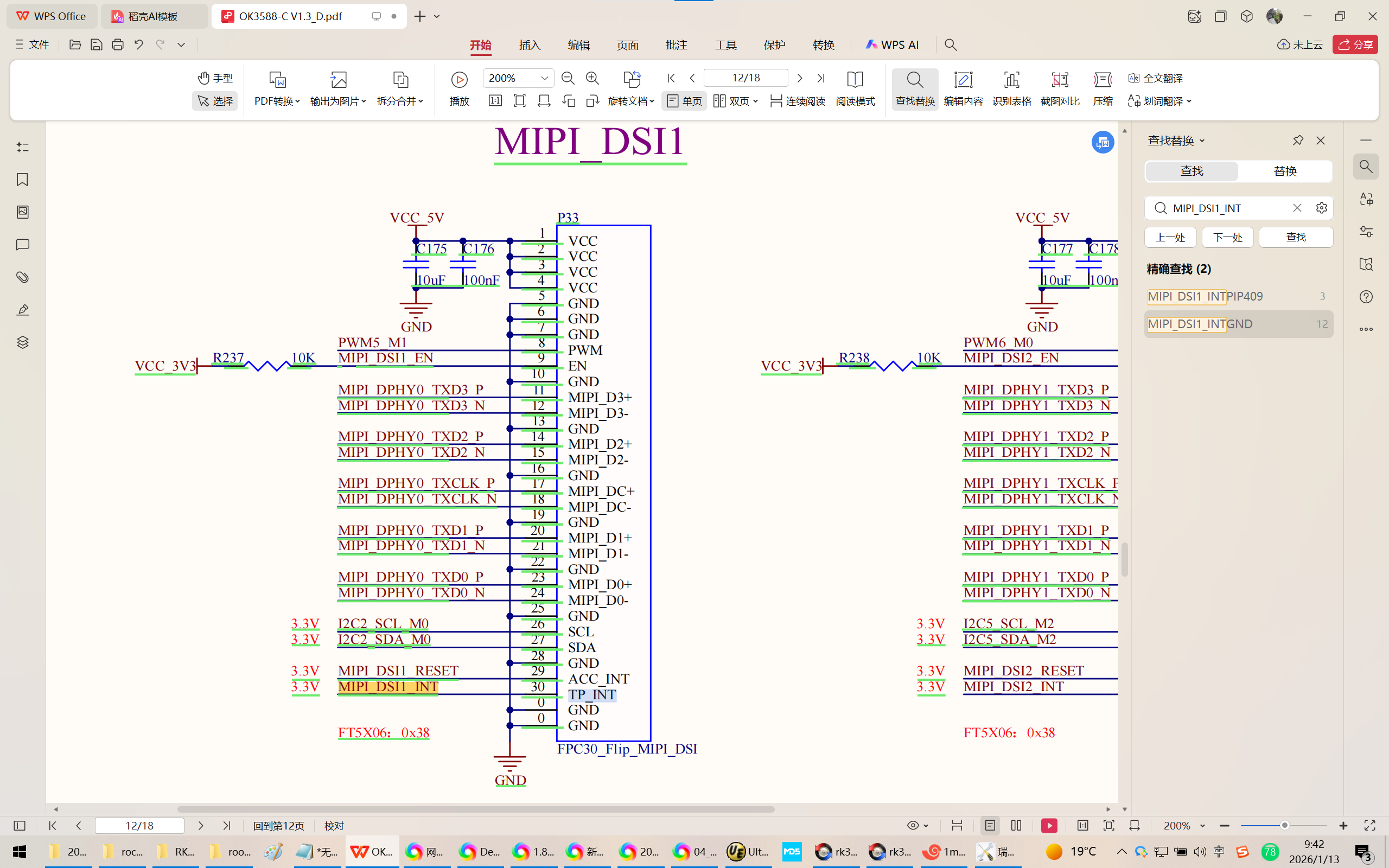This screenshot has height=868, width=1389.
Task: Expand the split and merge dropdown
Action: (400, 101)
